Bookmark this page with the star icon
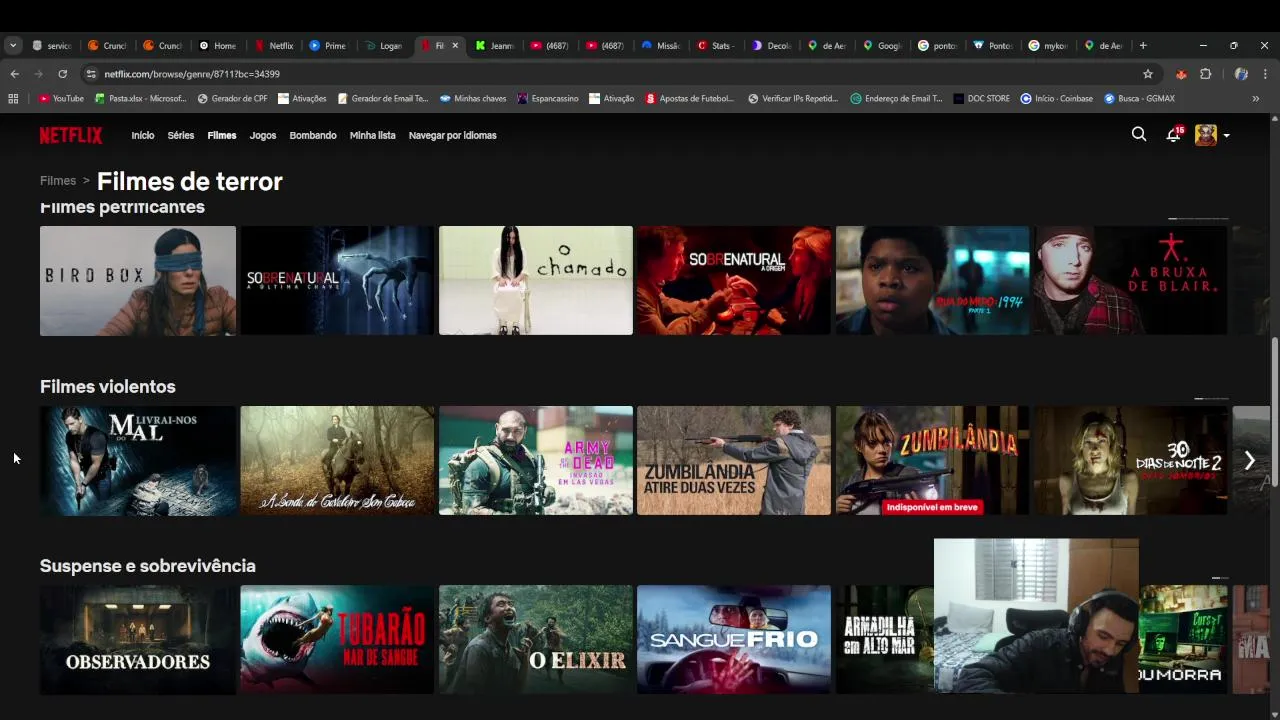This screenshot has width=1280, height=720. point(1148,74)
